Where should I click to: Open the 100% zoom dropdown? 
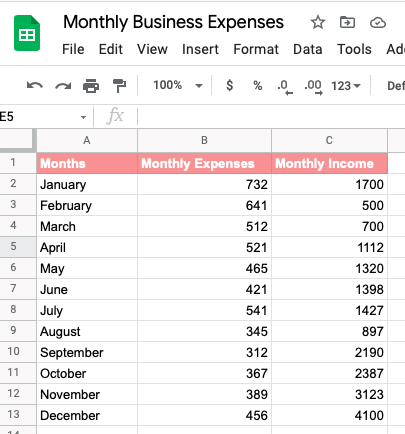[x=178, y=85]
